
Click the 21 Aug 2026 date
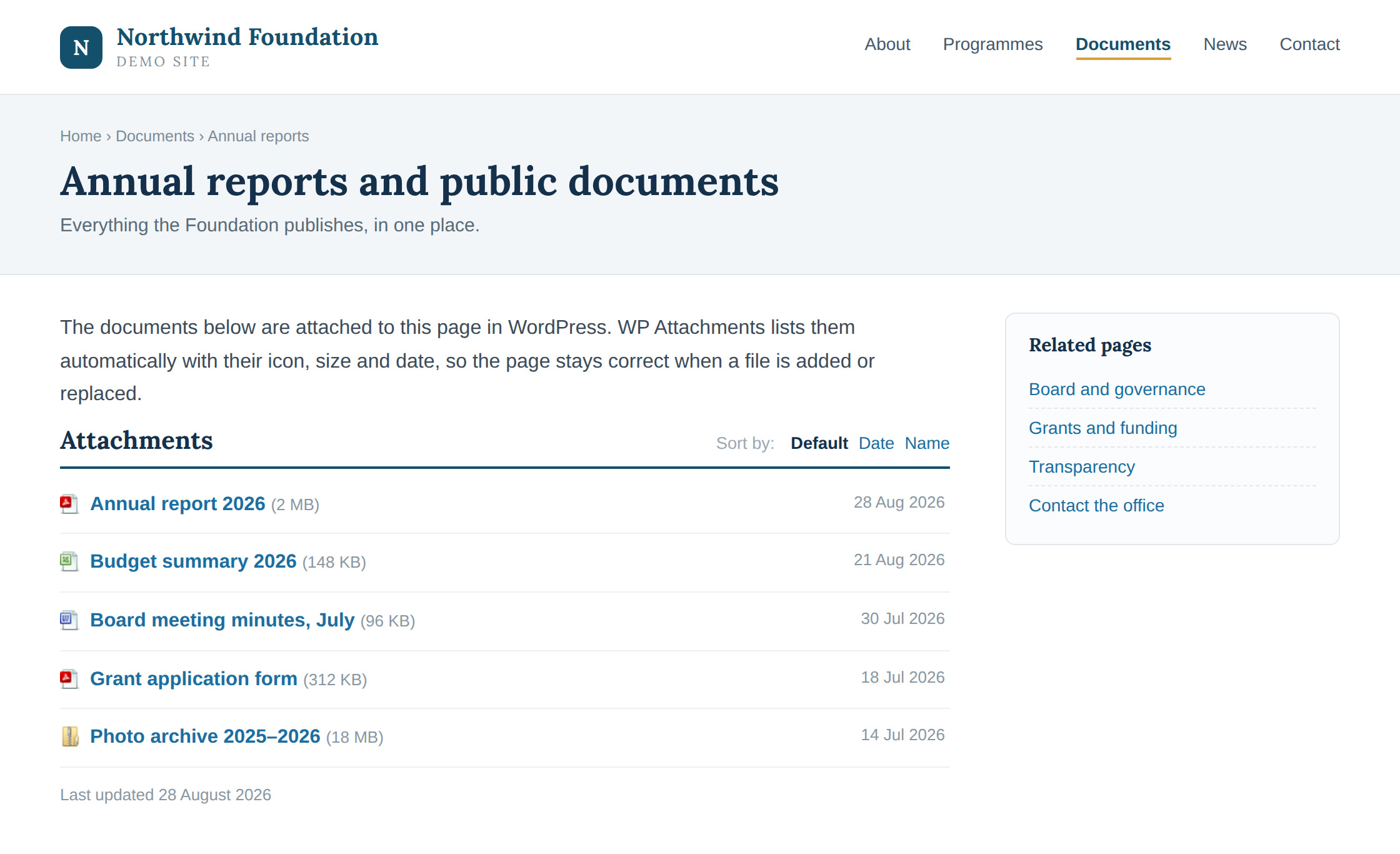899,560
